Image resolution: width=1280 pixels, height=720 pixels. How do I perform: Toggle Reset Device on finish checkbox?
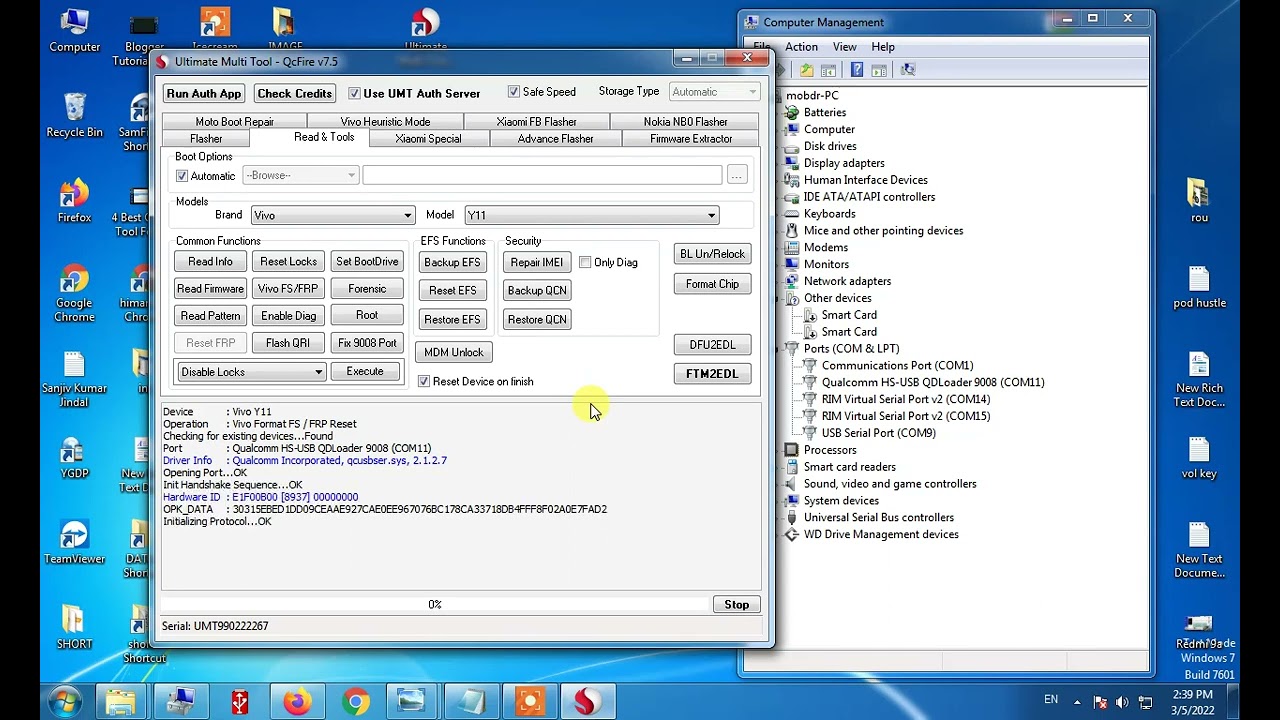point(424,381)
